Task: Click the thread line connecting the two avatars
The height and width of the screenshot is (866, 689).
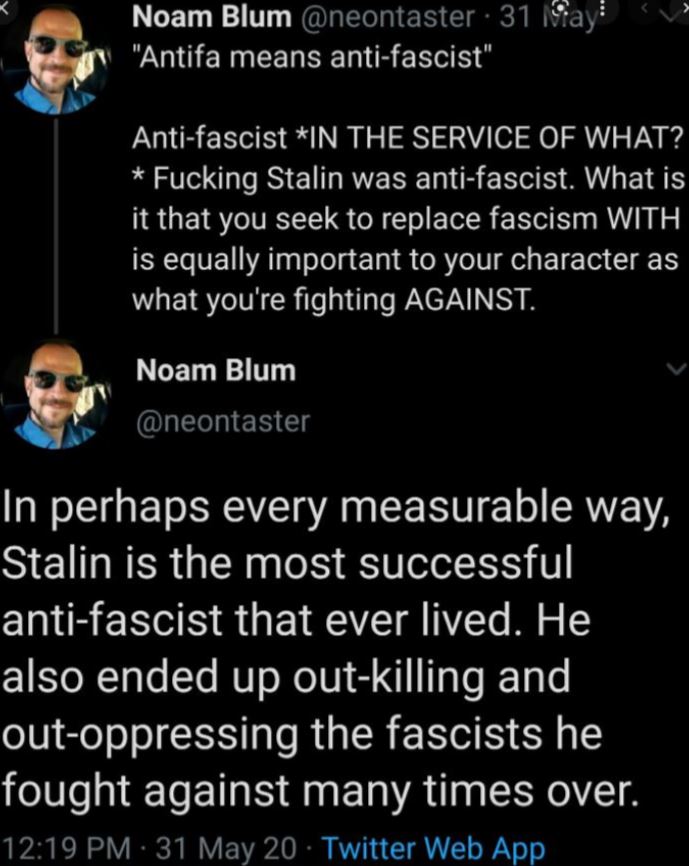Action: (x=56, y=226)
